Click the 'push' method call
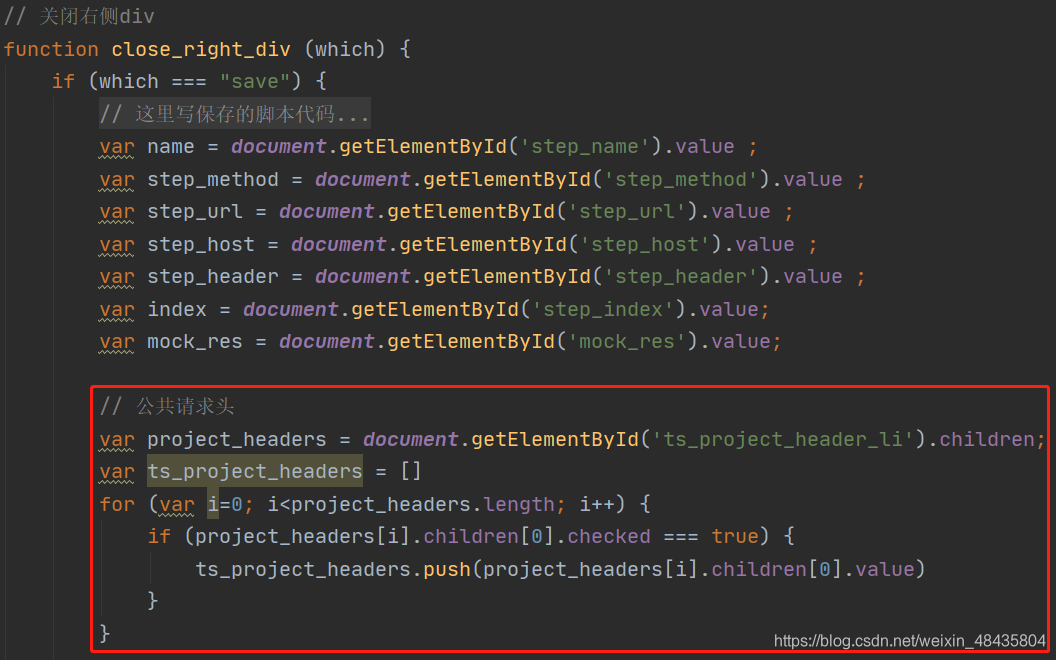Image resolution: width=1056 pixels, height=660 pixels. pyautogui.click(x=447, y=570)
